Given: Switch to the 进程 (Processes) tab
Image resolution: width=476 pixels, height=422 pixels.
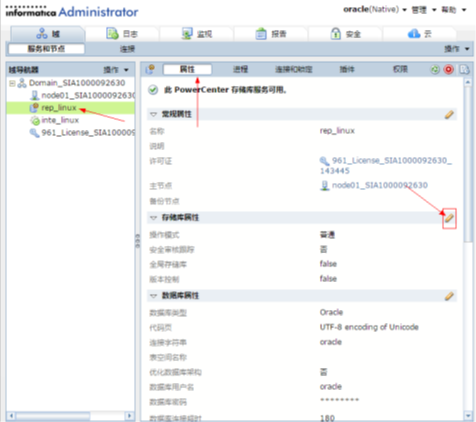Looking at the screenshot, I should point(240,69).
